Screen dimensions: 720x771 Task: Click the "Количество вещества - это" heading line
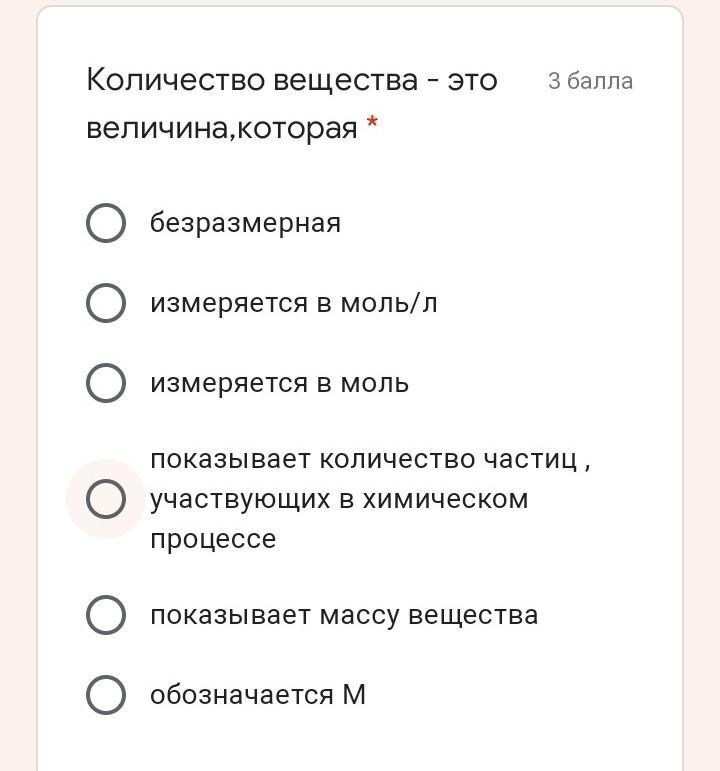click(x=291, y=80)
